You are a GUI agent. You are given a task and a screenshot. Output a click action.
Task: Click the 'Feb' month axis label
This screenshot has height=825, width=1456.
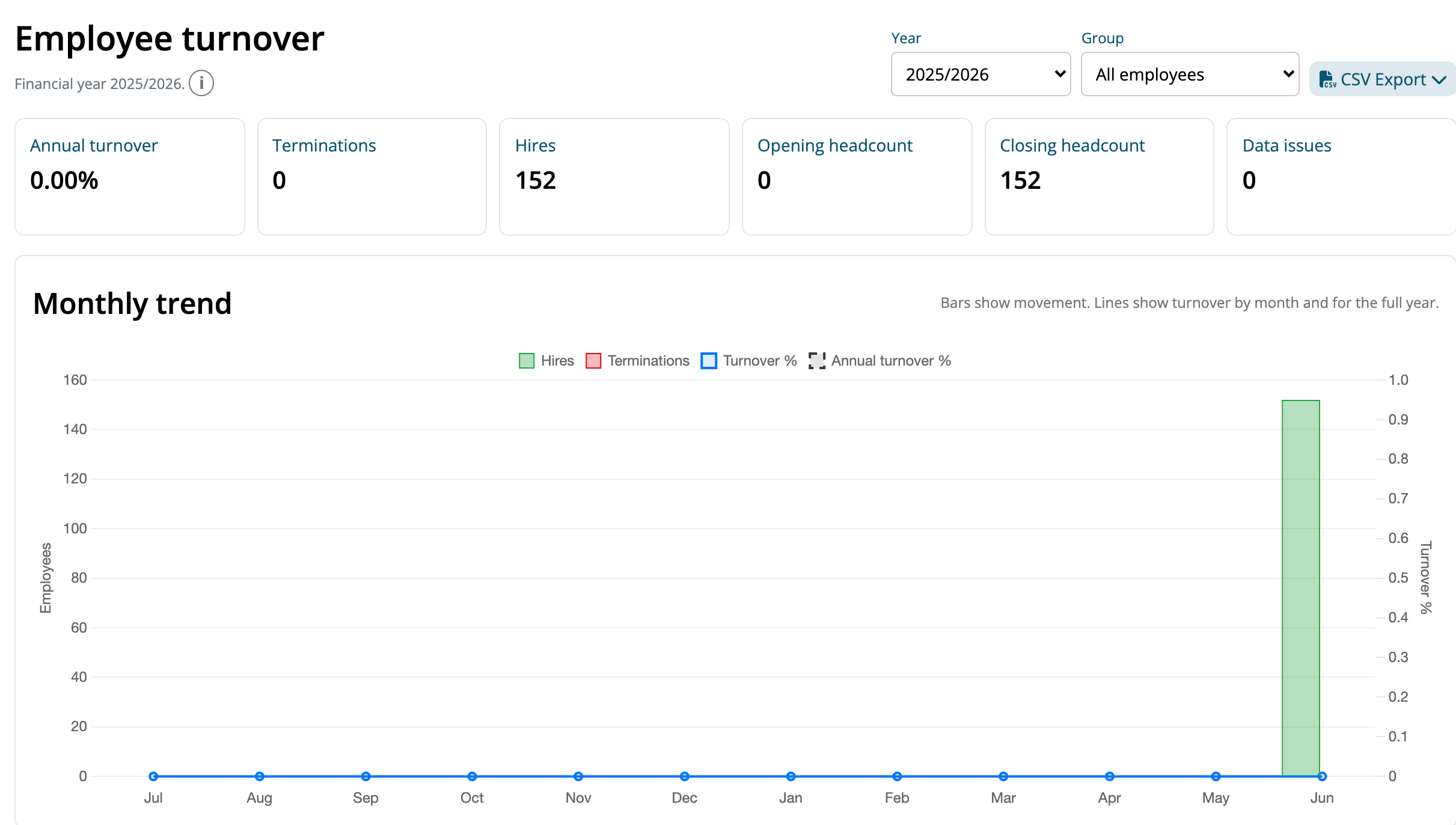(897, 798)
